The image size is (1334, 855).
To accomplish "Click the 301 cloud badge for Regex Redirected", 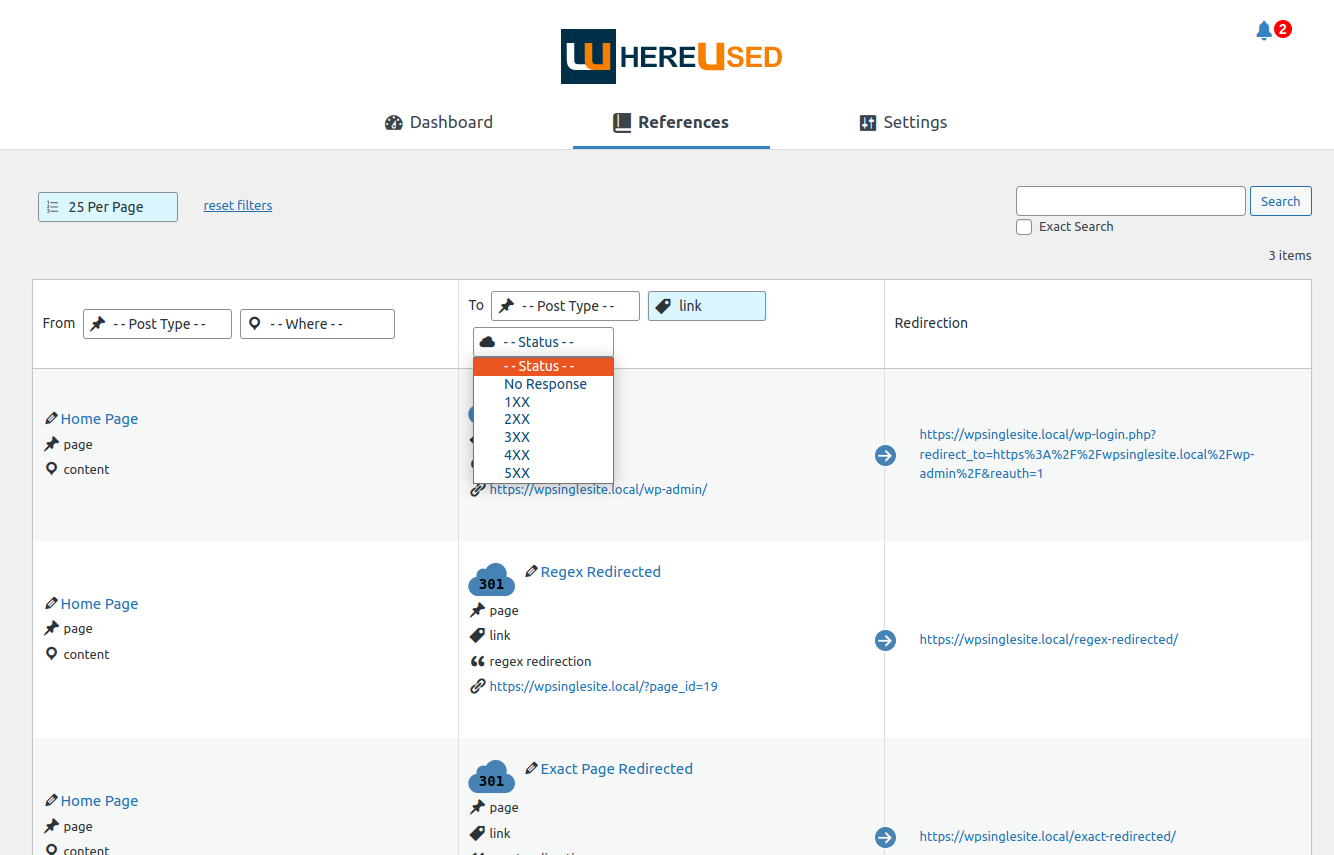I will (491, 580).
